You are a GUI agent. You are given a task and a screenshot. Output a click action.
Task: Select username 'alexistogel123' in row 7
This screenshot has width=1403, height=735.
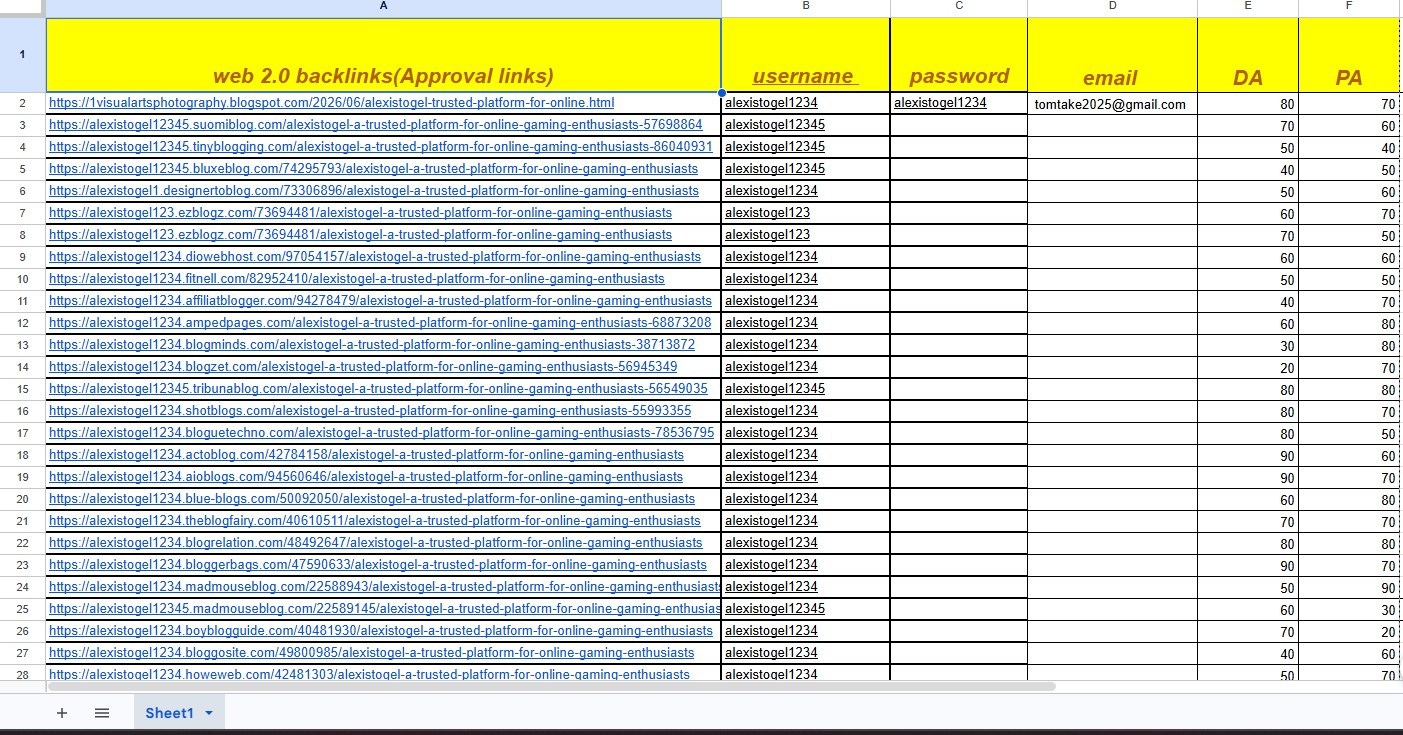tap(806, 213)
